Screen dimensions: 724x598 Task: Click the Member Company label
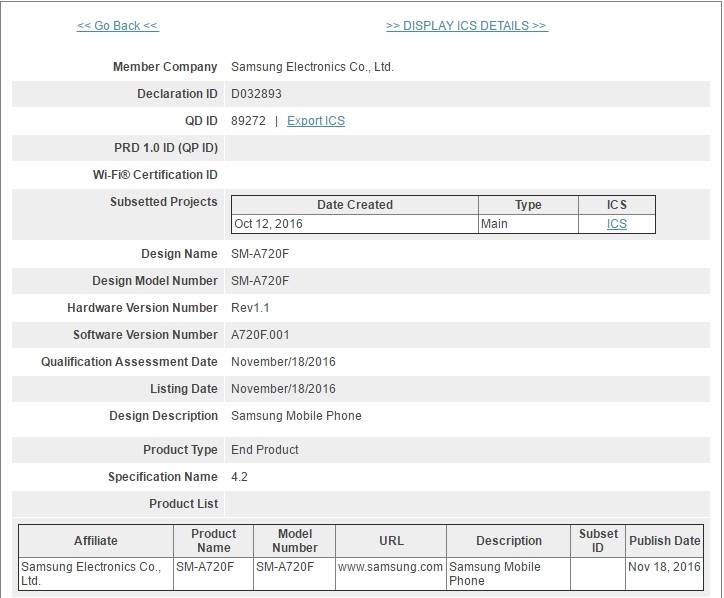(x=165, y=67)
